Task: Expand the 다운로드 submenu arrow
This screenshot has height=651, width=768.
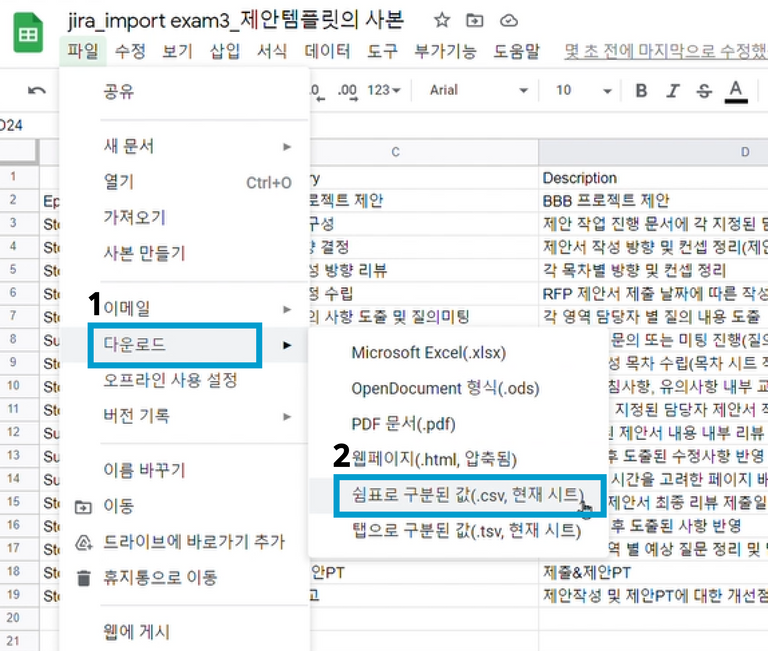Action: (x=287, y=345)
